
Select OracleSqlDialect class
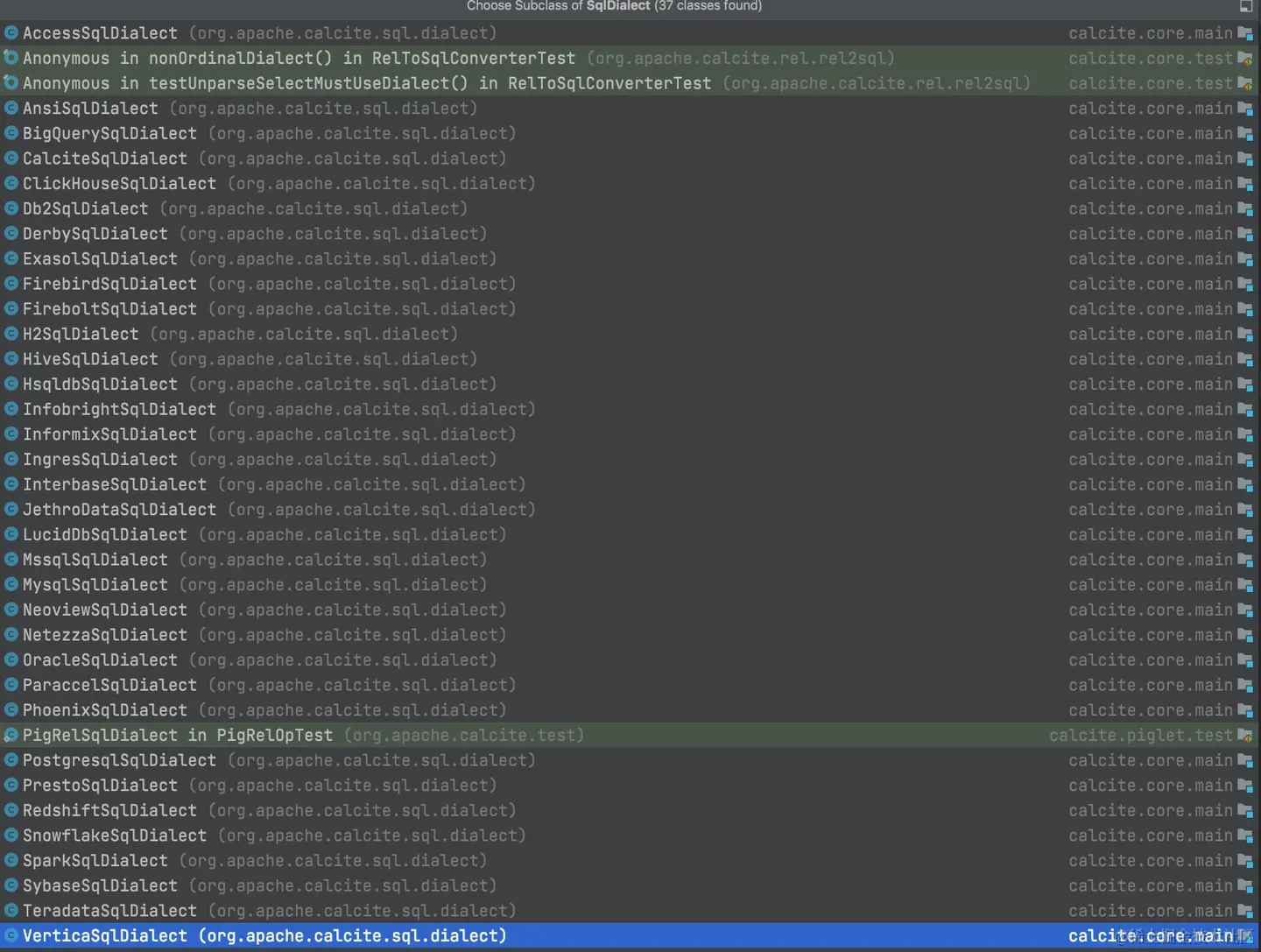(629, 660)
